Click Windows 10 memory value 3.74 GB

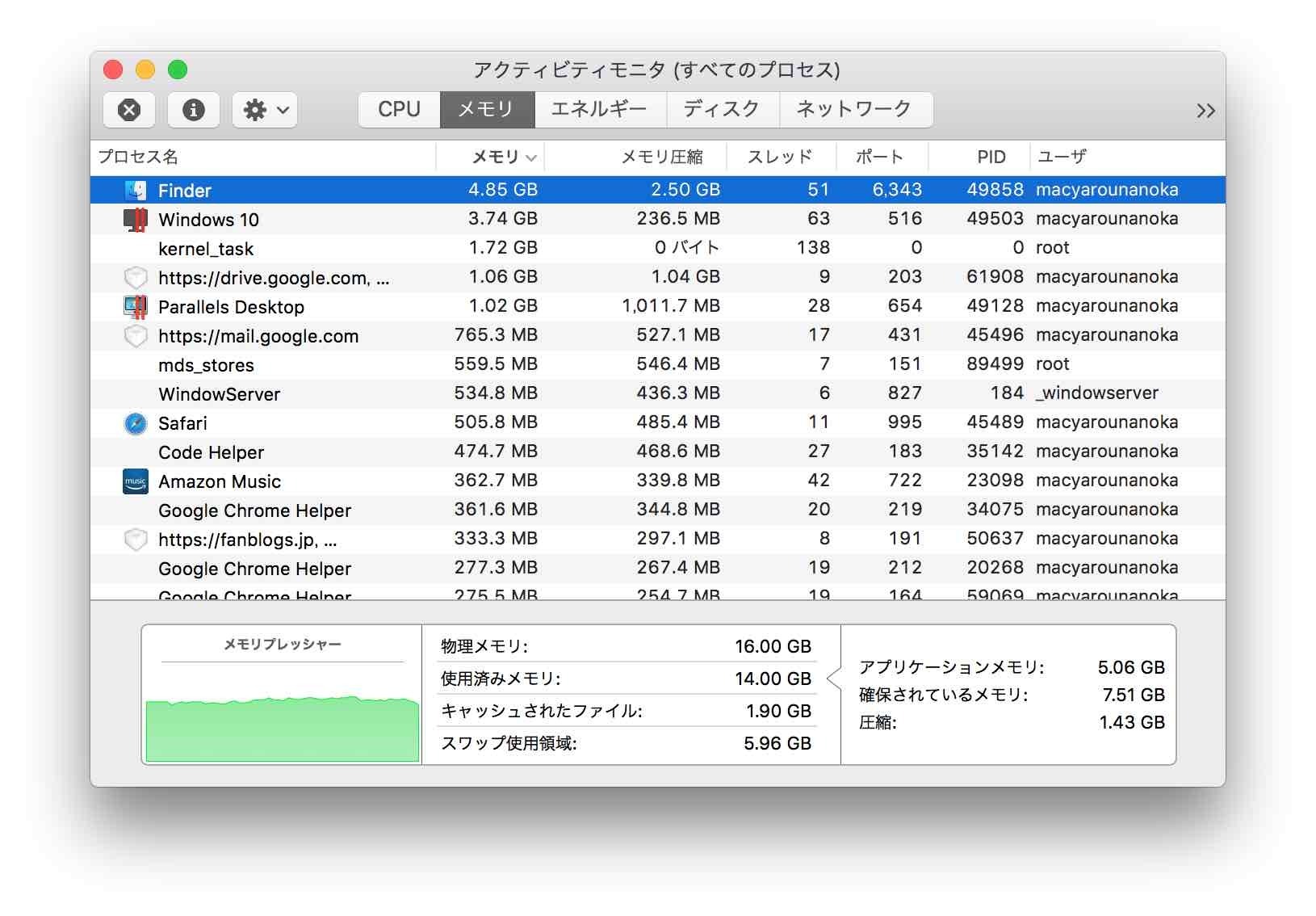pyautogui.click(x=503, y=219)
